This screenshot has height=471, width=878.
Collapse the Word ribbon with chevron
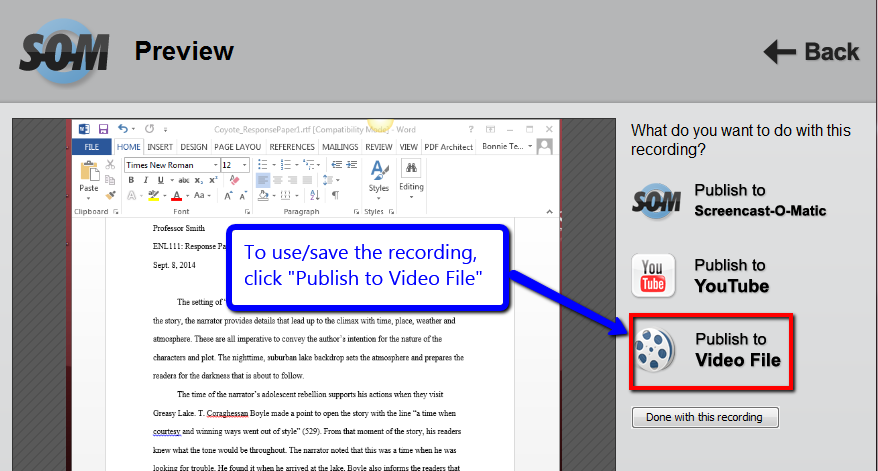pos(549,212)
